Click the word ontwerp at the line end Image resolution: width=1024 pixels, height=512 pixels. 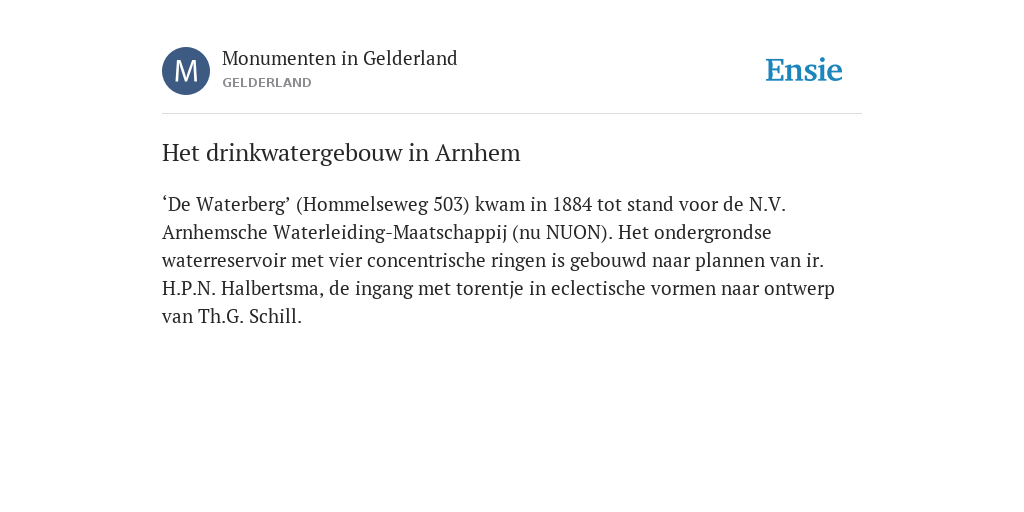tap(799, 289)
